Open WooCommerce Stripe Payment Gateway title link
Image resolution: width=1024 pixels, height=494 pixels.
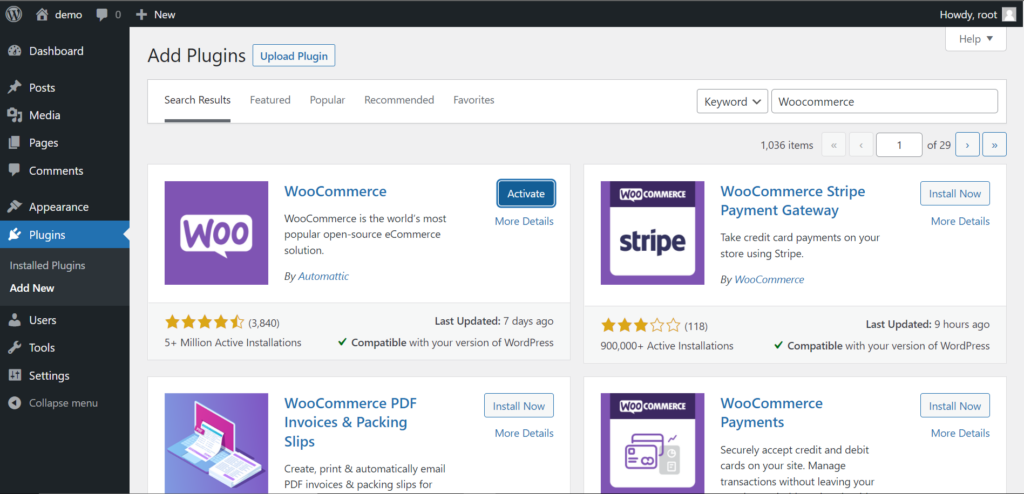(793, 201)
